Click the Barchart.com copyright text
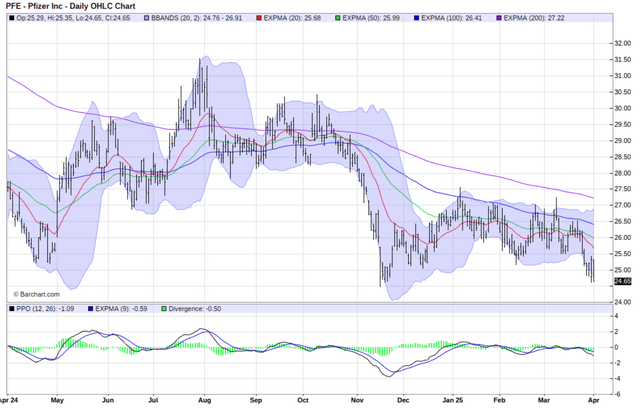The height and width of the screenshot is (418, 640). [36, 294]
